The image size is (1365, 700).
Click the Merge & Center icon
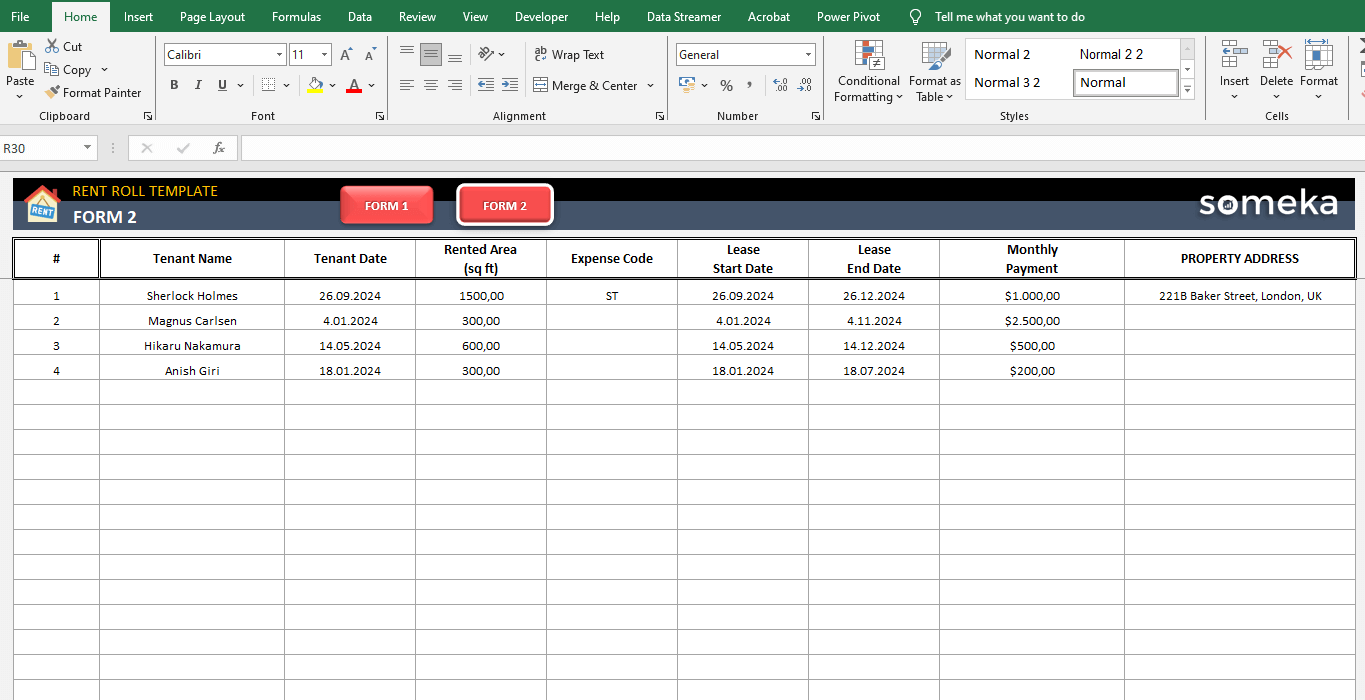[x=540, y=85]
